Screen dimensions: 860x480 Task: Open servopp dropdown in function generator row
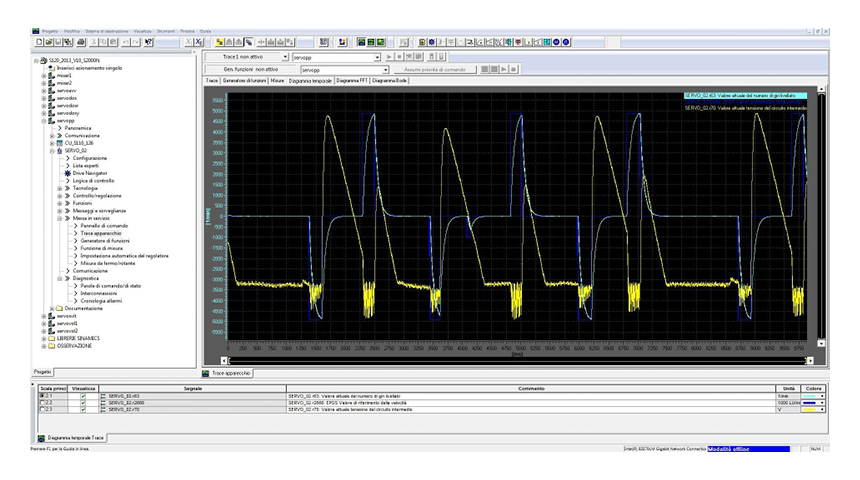tap(386, 70)
